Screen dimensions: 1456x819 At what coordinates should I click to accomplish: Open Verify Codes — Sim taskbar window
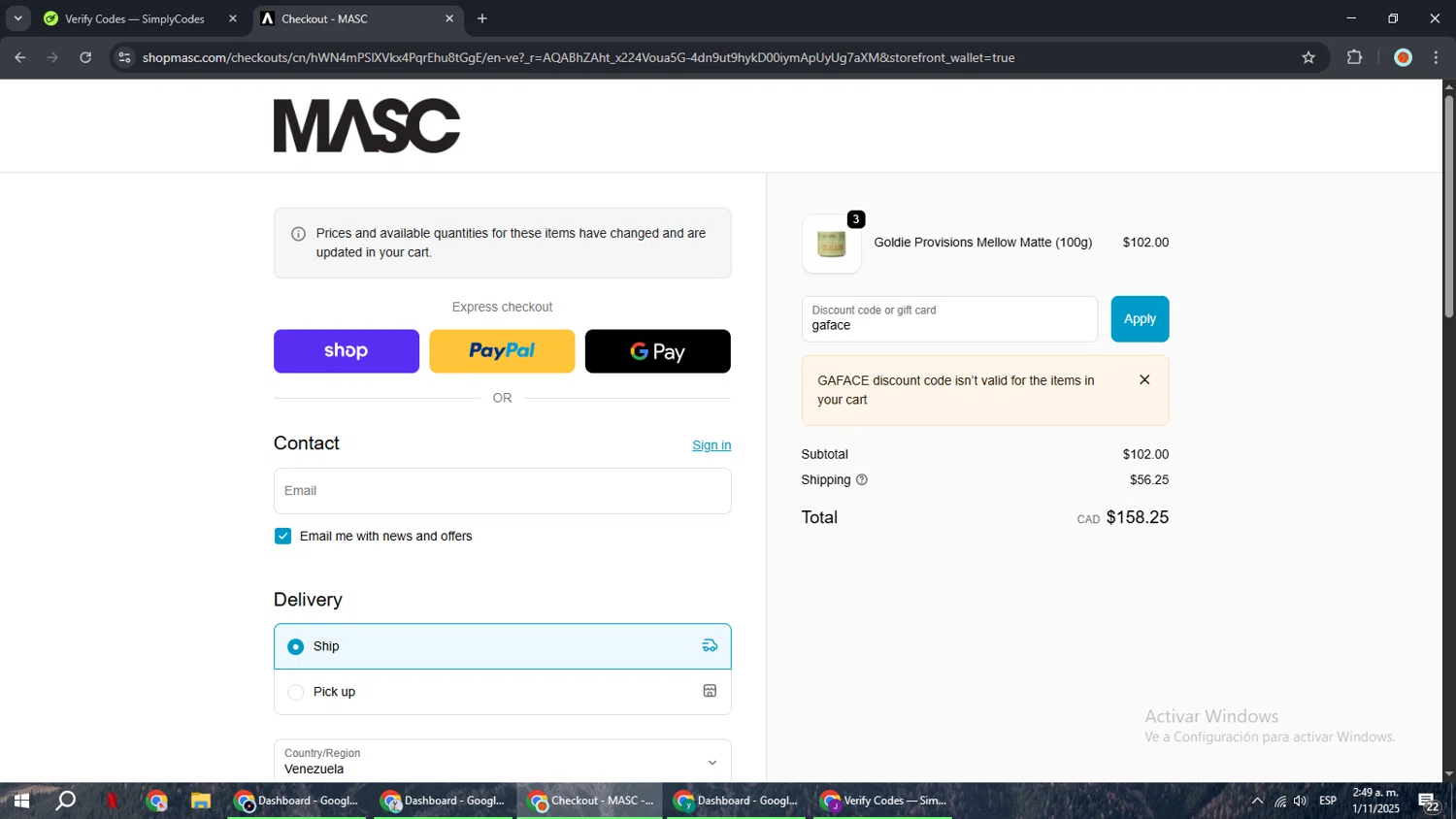tap(883, 801)
